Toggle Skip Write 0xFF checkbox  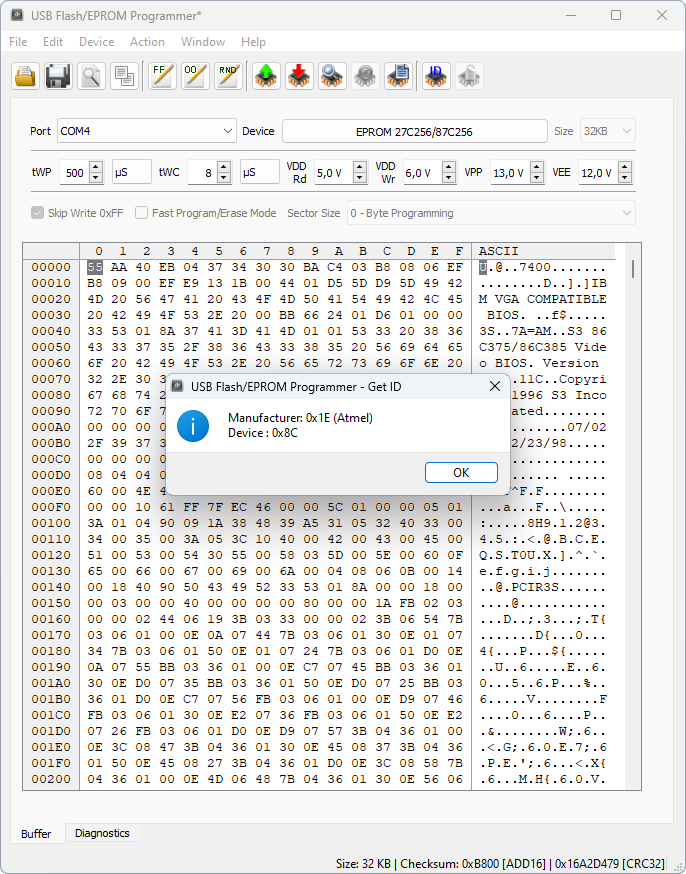(x=37, y=213)
